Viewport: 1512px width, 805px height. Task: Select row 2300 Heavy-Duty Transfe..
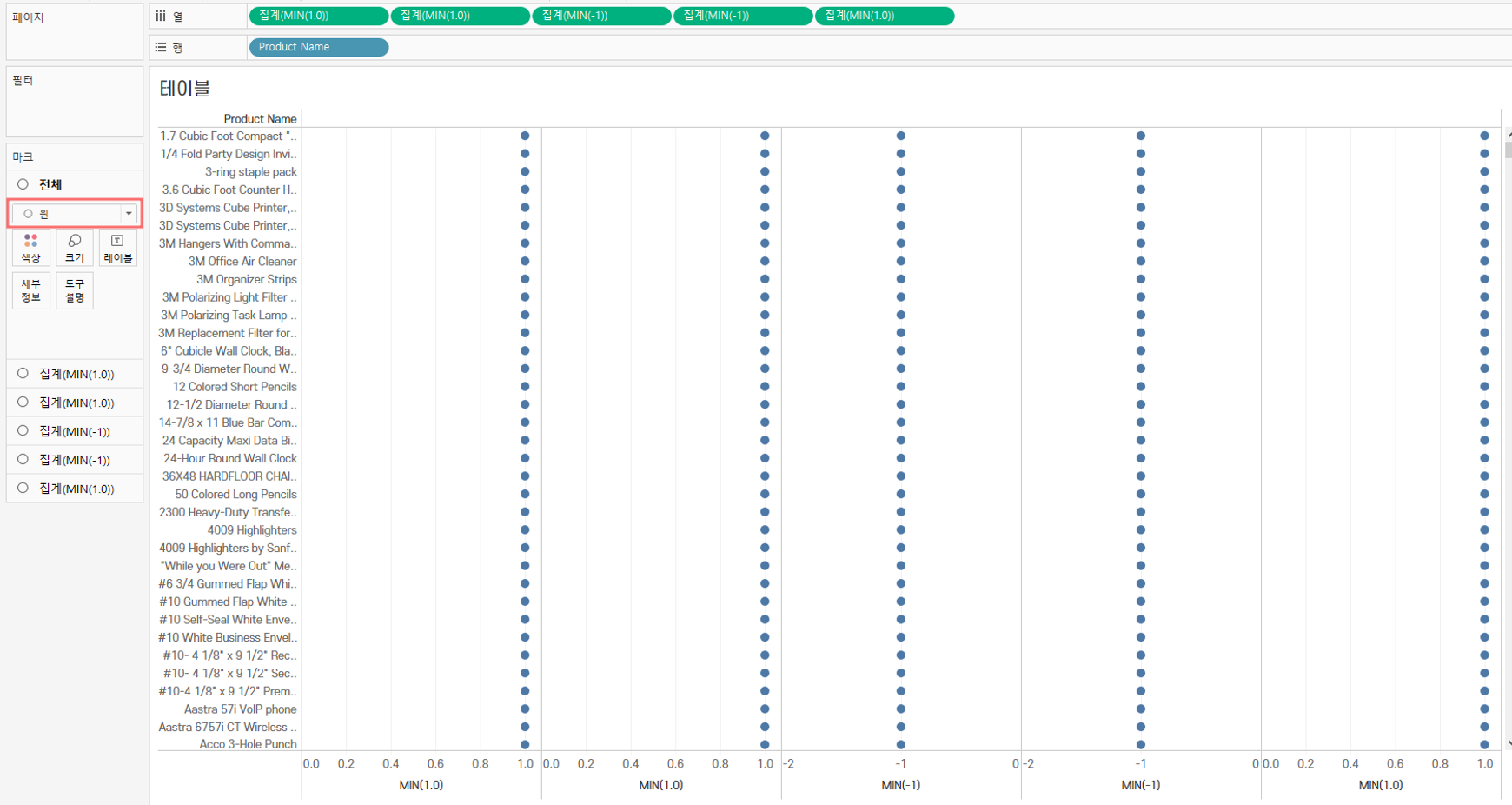(x=228, y=512)
